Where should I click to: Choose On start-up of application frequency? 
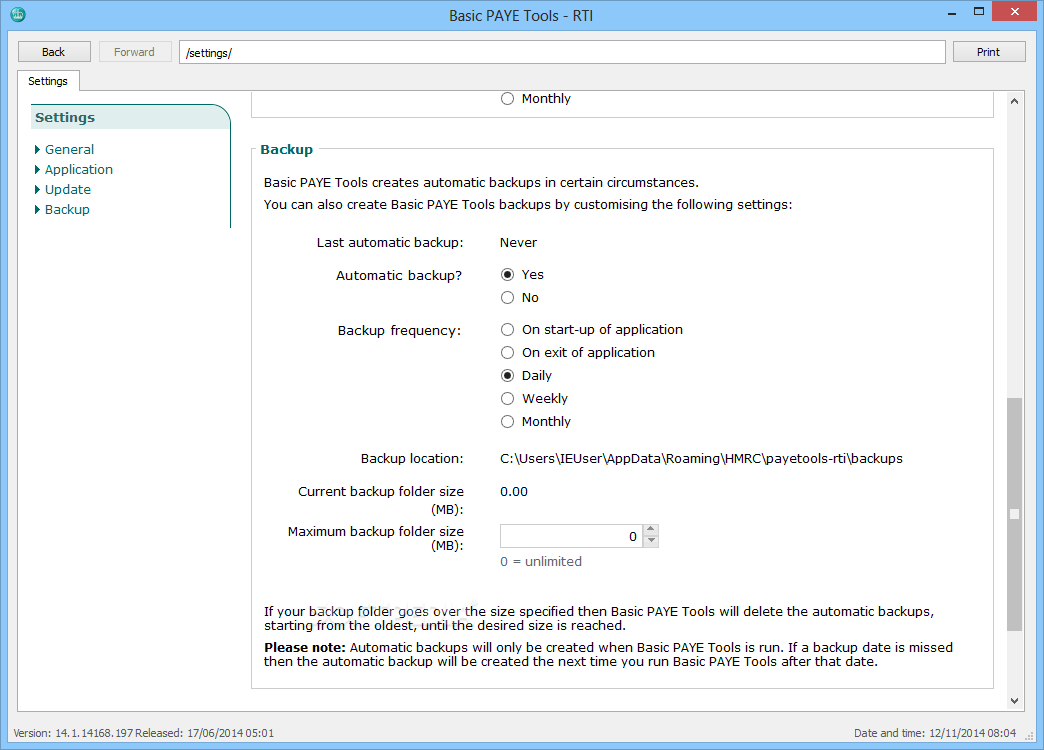pyautogui.click(x=507, y=330)
